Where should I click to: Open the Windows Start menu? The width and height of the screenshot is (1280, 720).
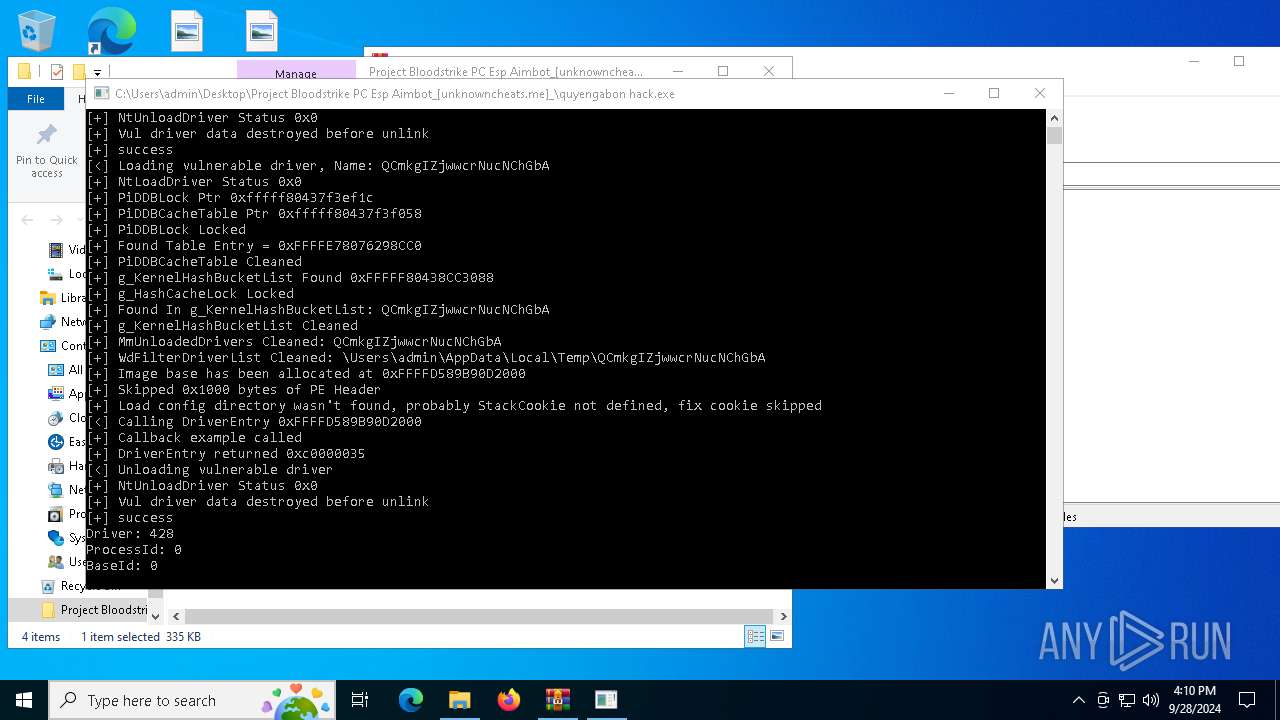coord(24,700)
